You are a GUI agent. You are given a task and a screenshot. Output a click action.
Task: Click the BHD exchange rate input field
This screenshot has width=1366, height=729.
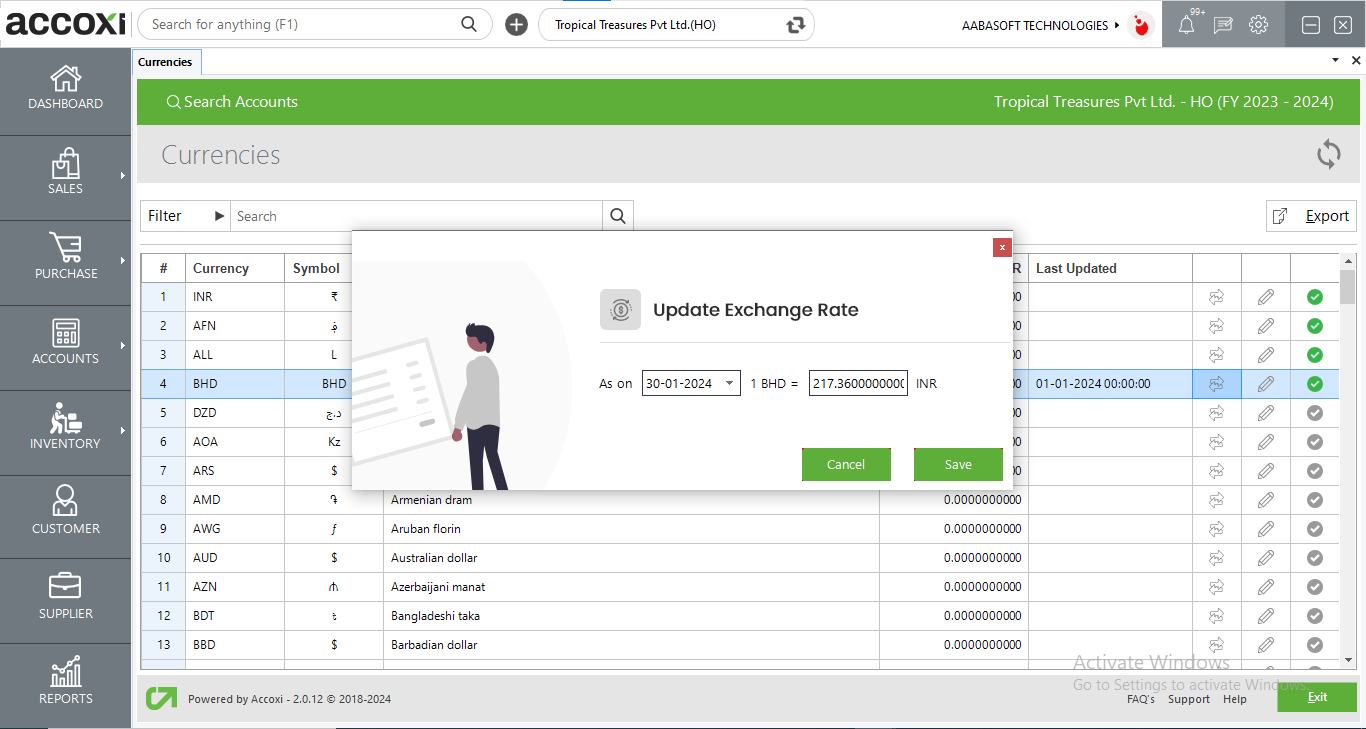pyautogui.click(x=857, y=383)
